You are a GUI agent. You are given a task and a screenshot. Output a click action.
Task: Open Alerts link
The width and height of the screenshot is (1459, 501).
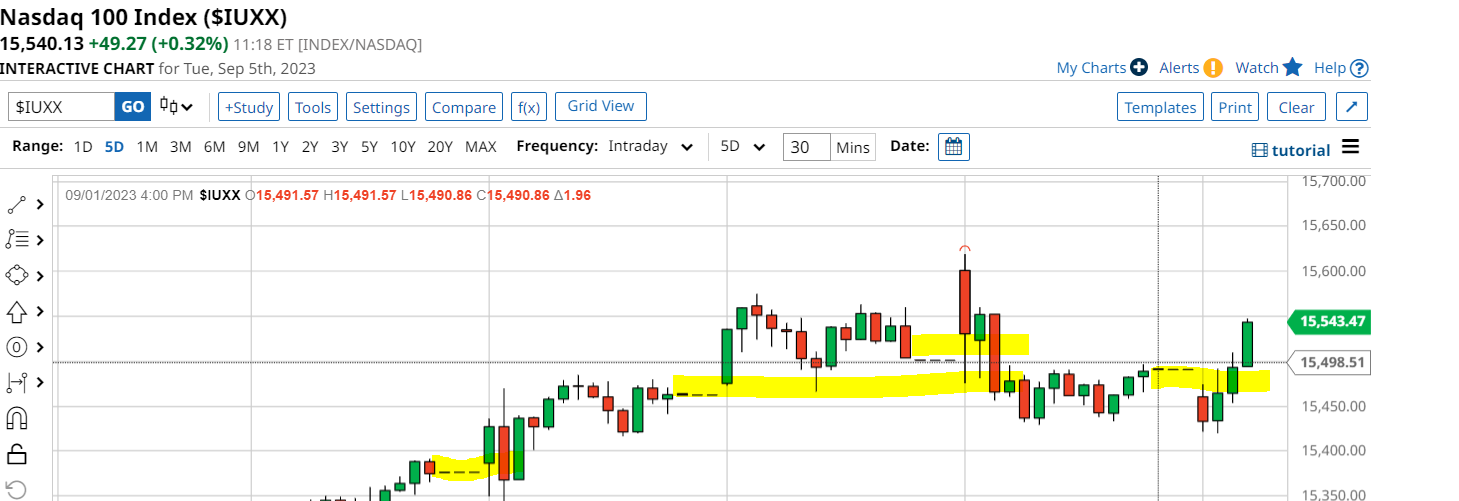coord(1179,68)
